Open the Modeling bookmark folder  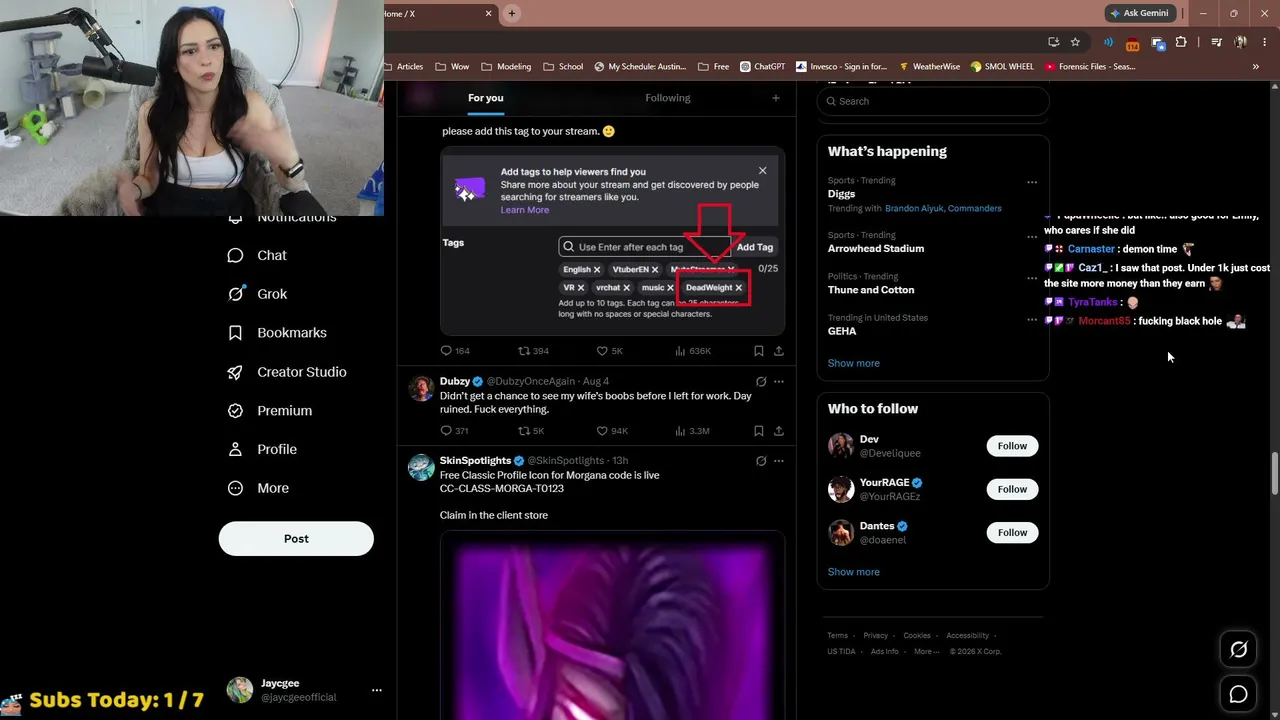pyautogui.click(x=506, y=67)
